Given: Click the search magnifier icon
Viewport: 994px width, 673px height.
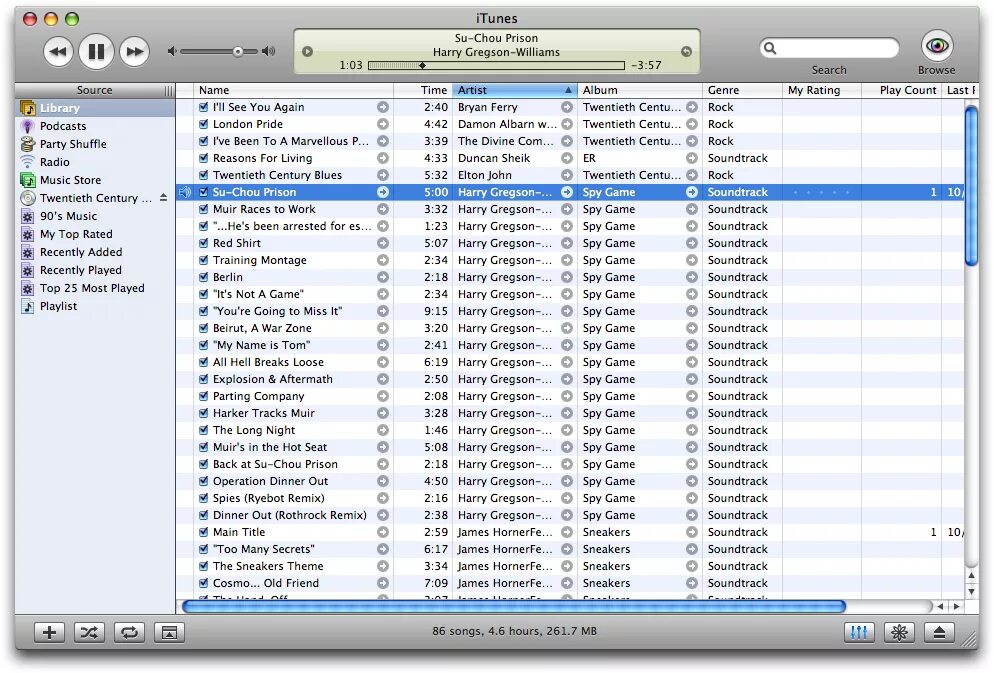Looking at the screenshot, I should pyautogui.click(x=770, y=48).
